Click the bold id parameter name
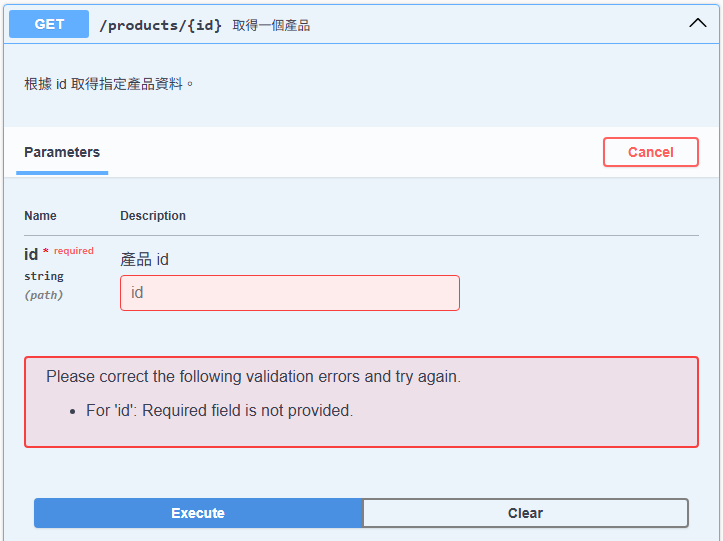Screen dimensions: 723x541 pyautogui.click(x=31, y=254)
